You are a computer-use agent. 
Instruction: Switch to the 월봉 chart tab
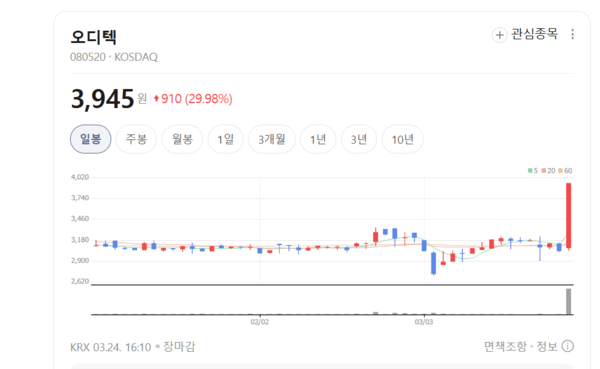(182, 139)
